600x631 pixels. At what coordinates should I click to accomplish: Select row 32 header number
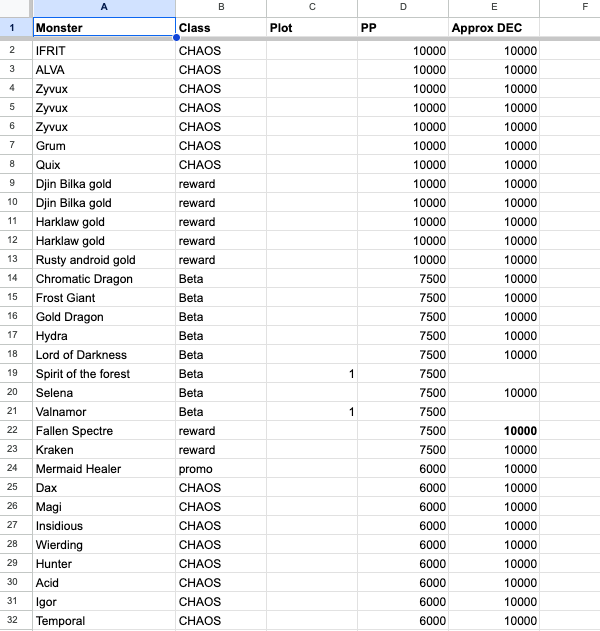pos(16,621)
